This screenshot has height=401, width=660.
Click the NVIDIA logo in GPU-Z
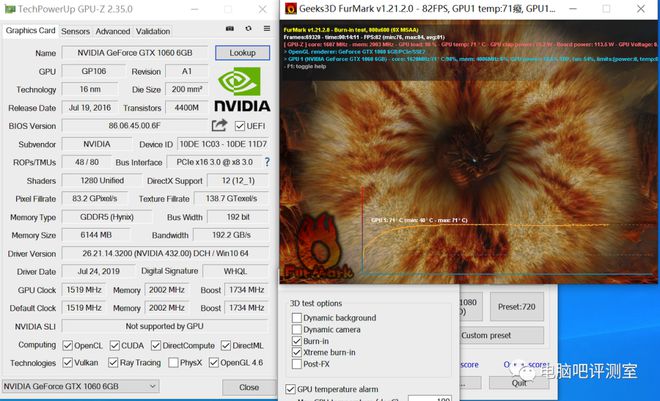pyautogui.click(x=242, y=90)
